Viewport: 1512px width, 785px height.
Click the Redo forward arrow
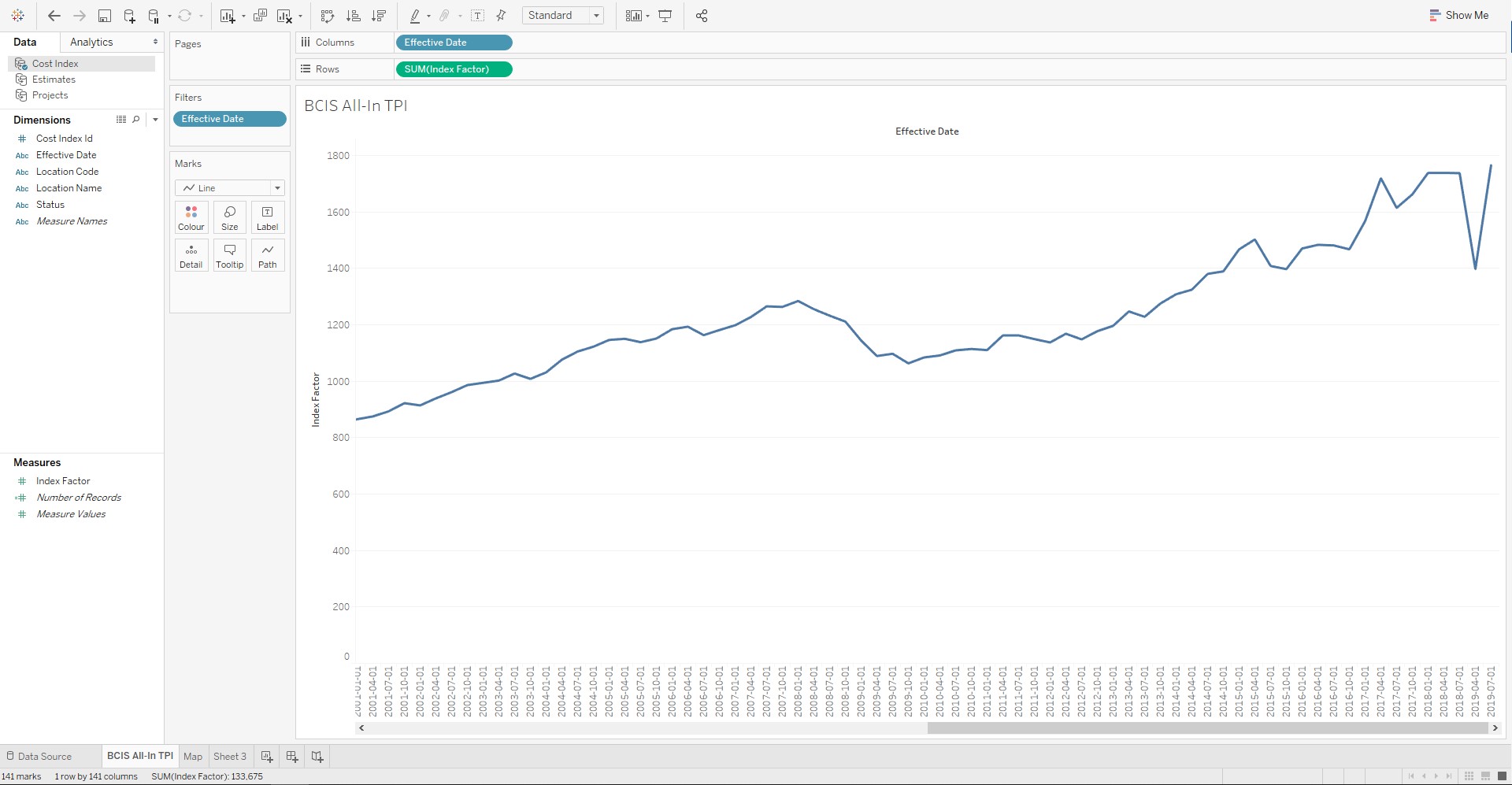[80, 16]
